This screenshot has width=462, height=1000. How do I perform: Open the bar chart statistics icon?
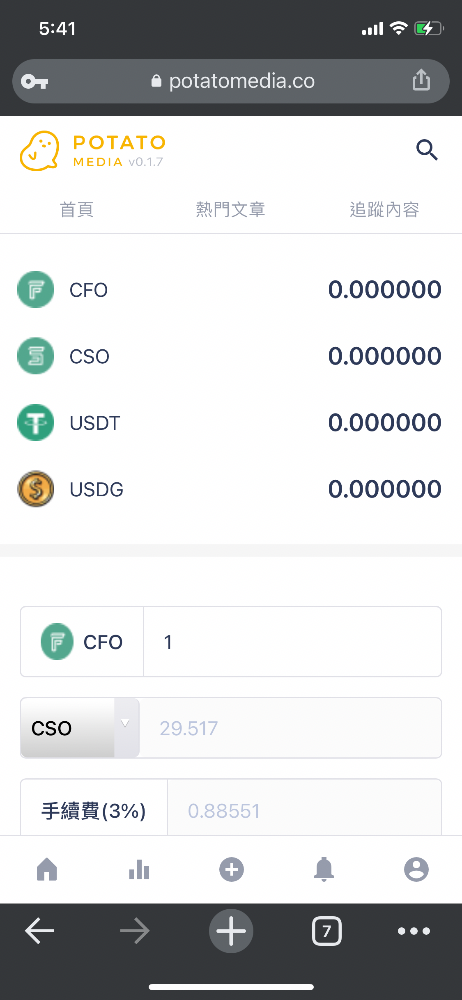[139, 869]
